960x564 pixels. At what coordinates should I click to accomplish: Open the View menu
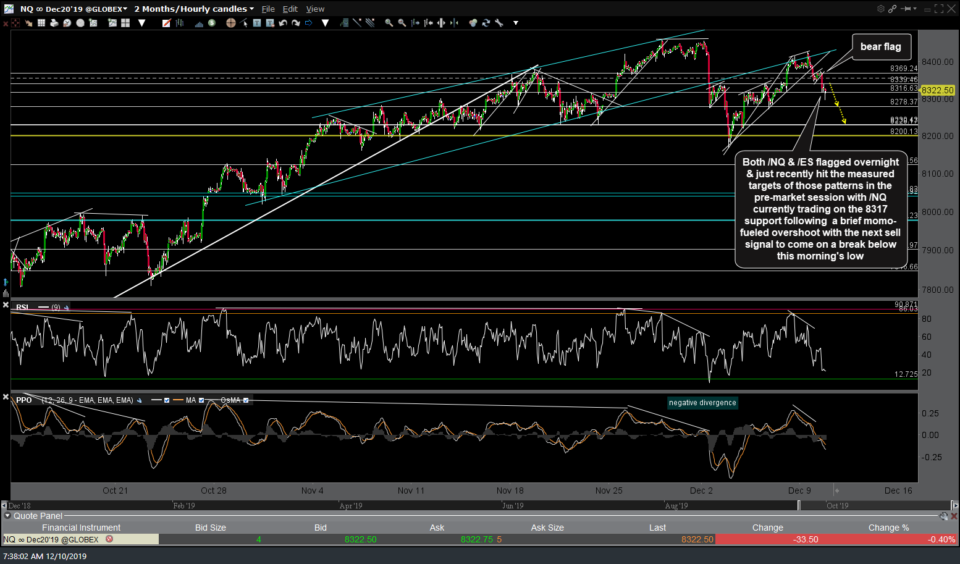point(315,9)
